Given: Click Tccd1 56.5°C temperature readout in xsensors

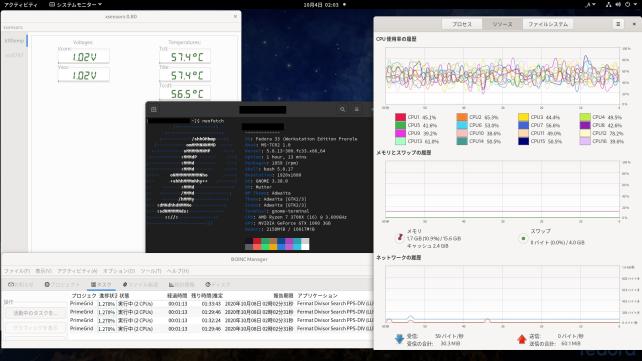Looking at the screenshot, I should [x=185, y=93].
